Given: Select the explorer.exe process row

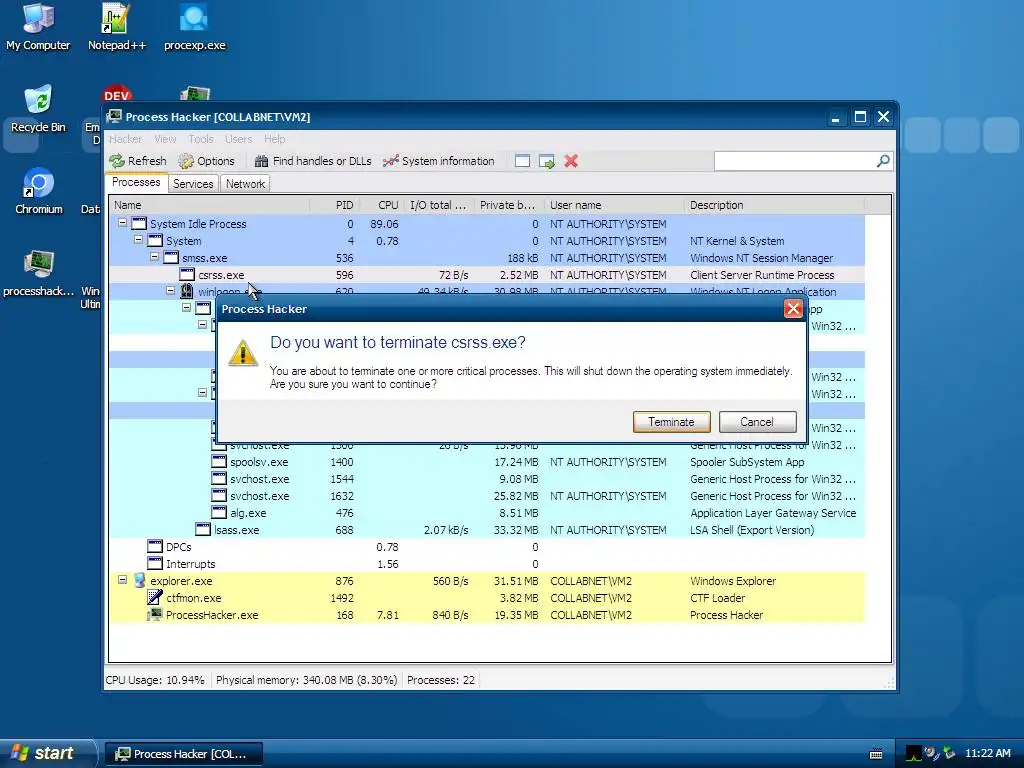Looking at the screenshot, I should tap(487, 581).
